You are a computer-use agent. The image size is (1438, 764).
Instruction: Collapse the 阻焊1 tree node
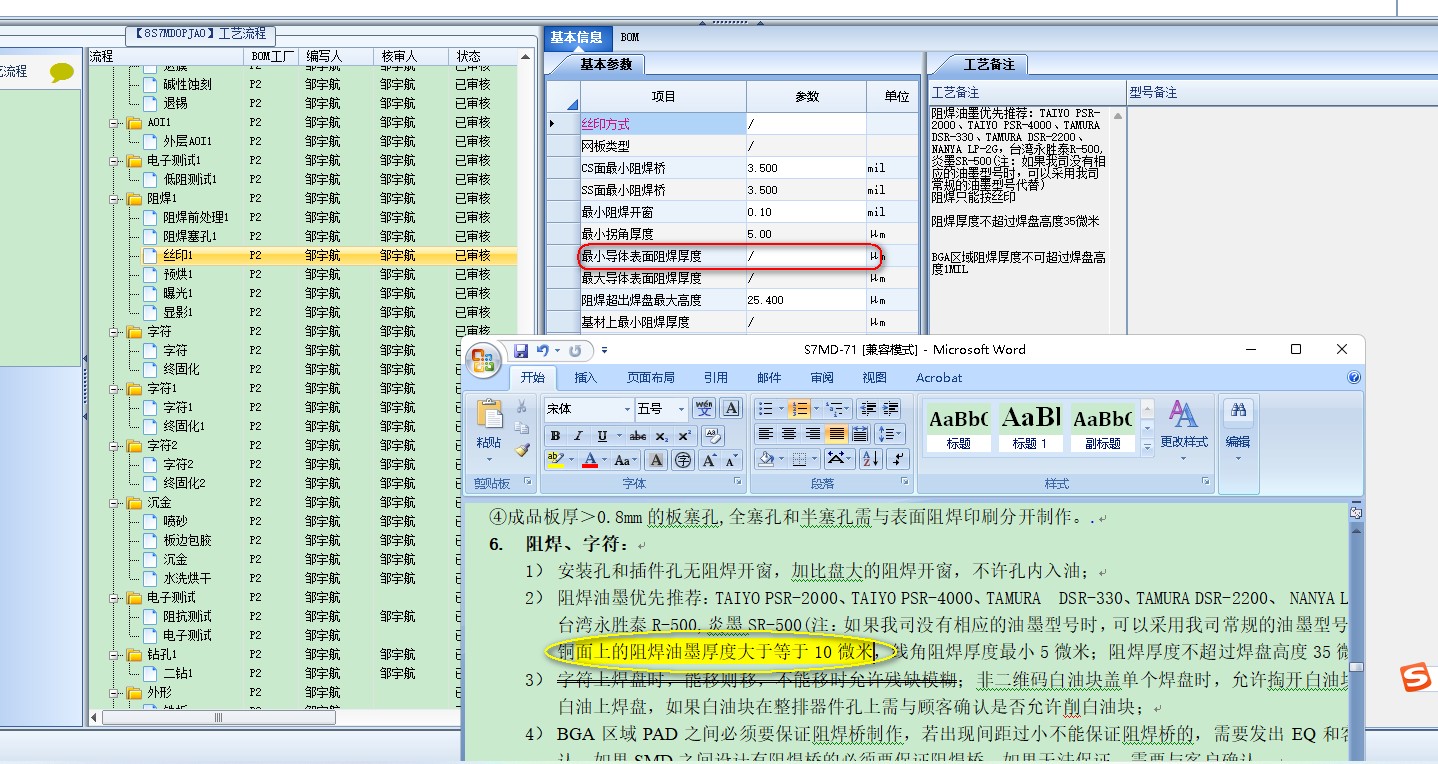pyautogui.click(x=115, y=198)
